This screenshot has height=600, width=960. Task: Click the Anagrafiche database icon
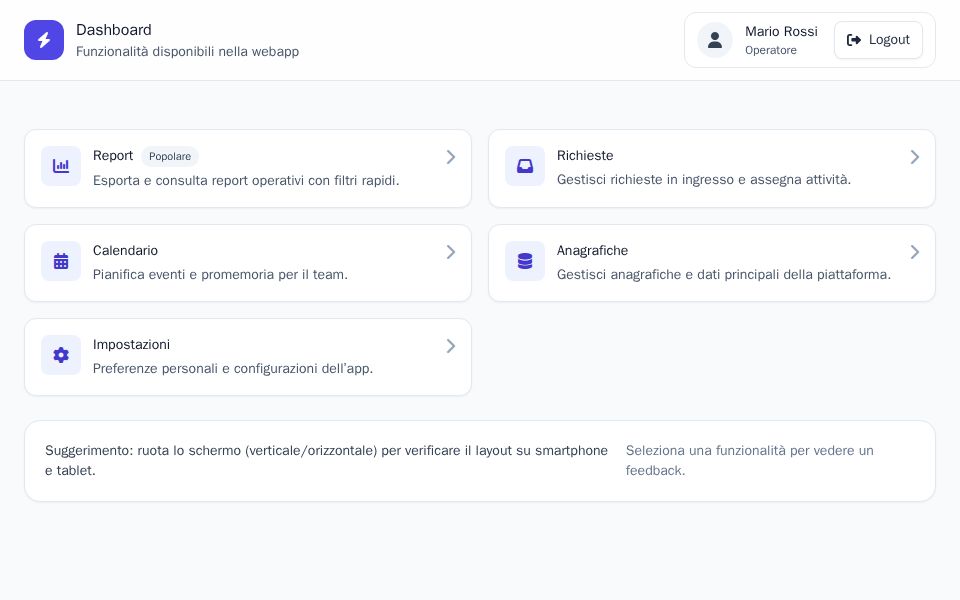525,261
